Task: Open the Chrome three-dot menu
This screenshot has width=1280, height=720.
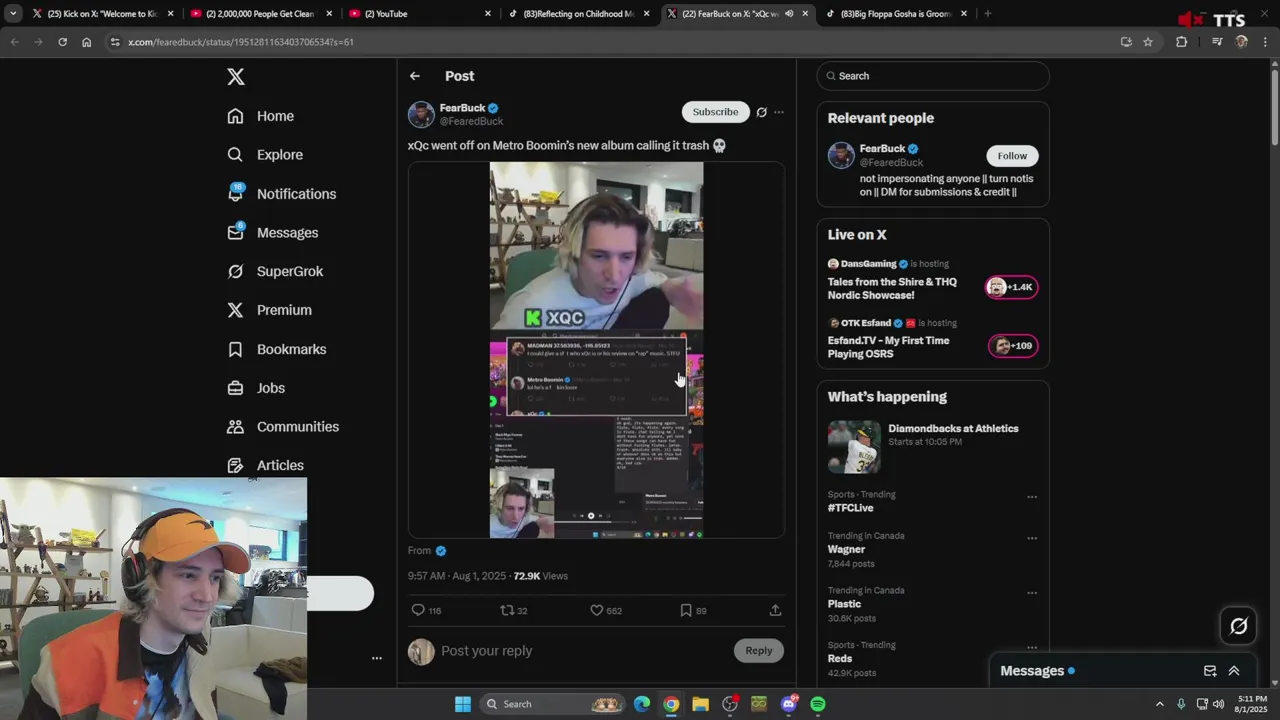Action: [x=1265, y=42]
